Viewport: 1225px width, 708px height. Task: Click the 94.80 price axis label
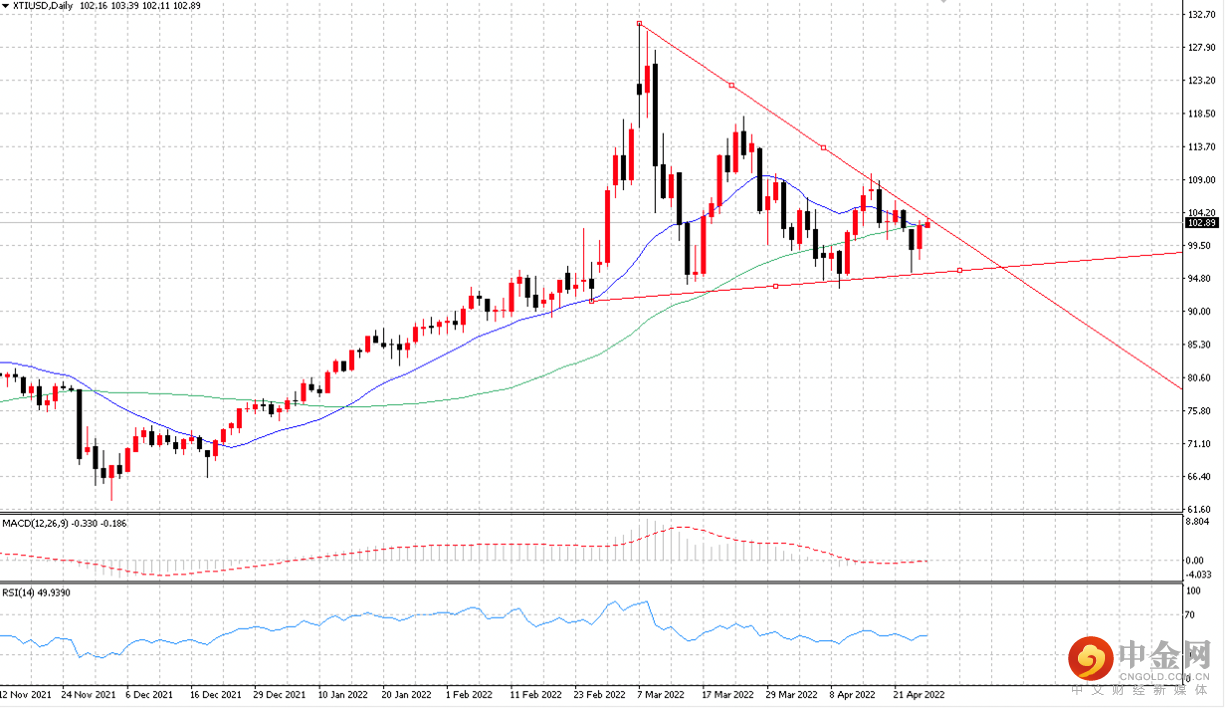tap(1198, 279)
